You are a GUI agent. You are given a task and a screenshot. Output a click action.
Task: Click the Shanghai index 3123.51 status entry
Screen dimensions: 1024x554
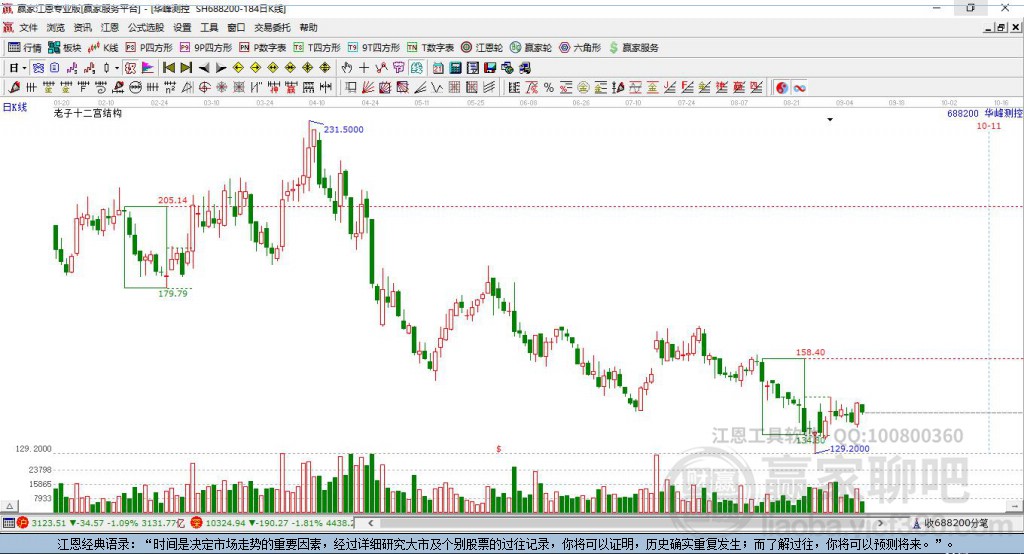(x=101, y=523)
